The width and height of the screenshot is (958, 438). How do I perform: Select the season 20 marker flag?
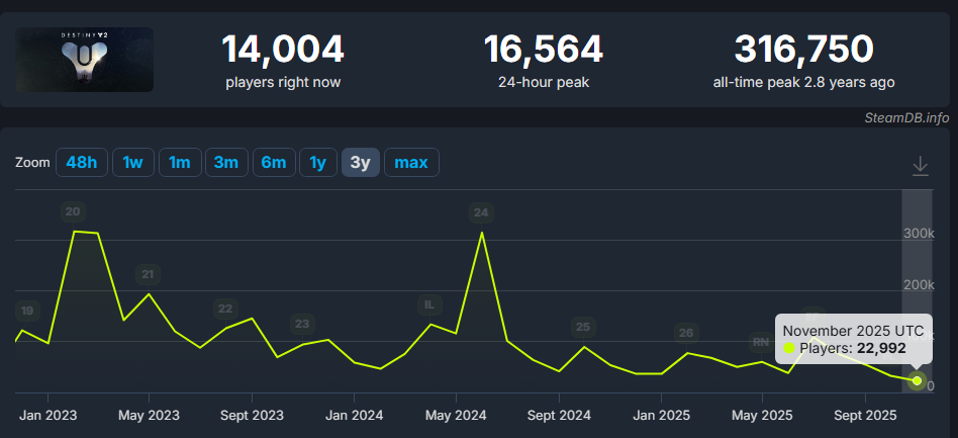72,211
